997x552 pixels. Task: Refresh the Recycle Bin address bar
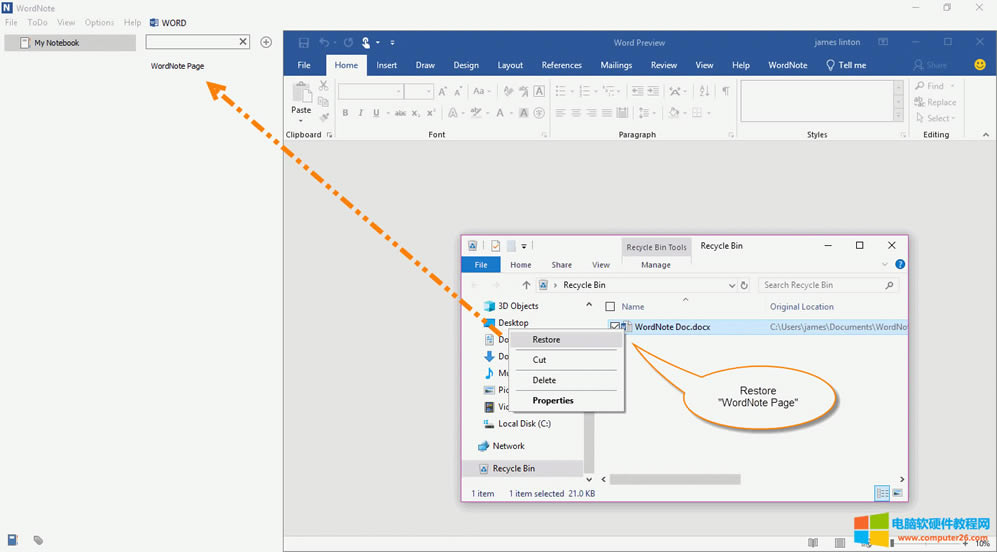pos(744,285)
